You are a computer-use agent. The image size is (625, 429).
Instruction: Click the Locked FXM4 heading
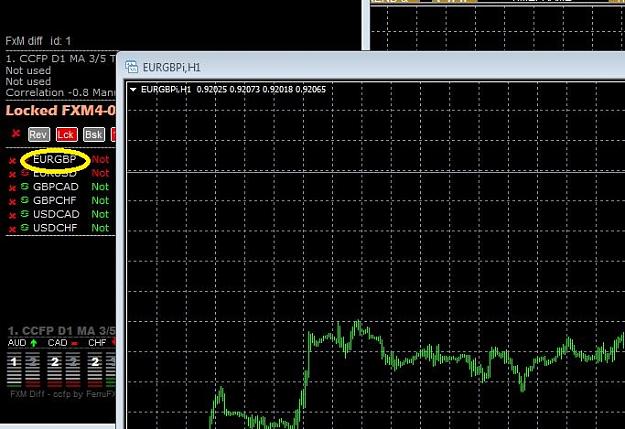[x=60, y=110]
